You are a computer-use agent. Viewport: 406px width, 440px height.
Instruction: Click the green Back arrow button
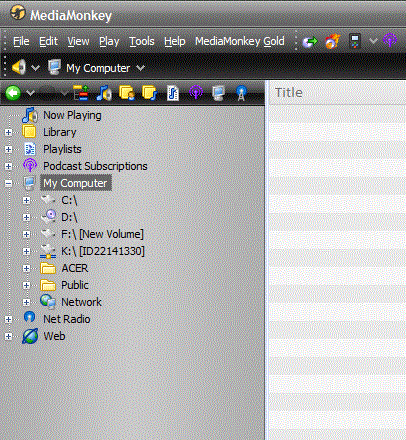point(13,93)
